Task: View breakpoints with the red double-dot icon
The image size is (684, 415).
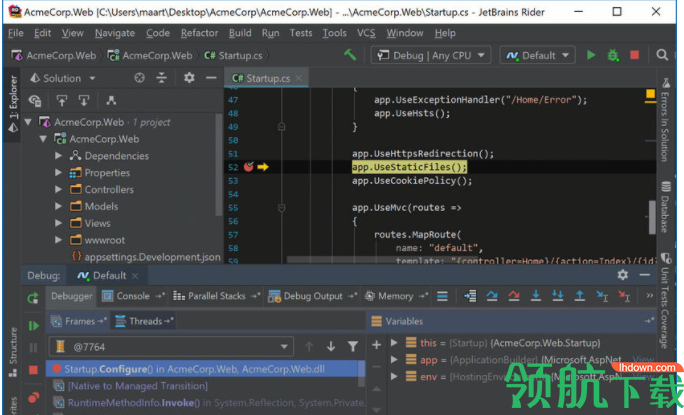Action: click(x=33, y=398)
